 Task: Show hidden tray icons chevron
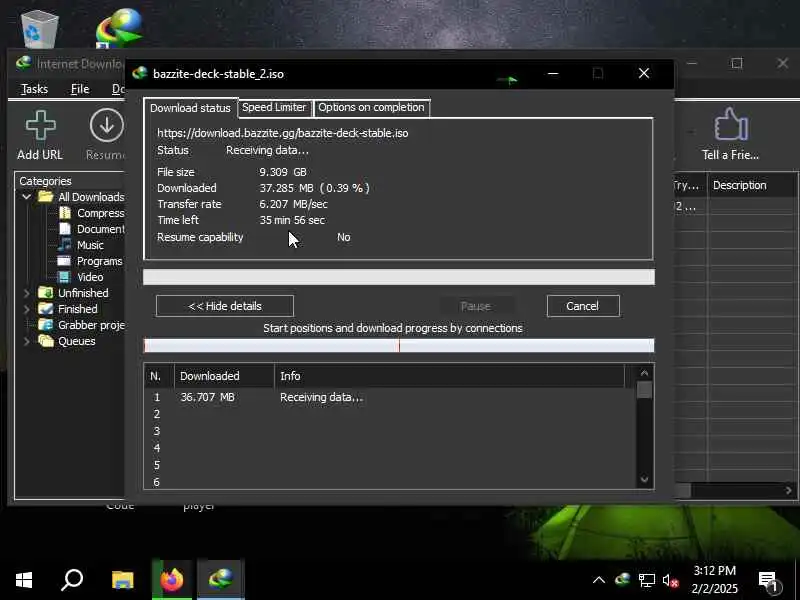click(x=599, y=580)
